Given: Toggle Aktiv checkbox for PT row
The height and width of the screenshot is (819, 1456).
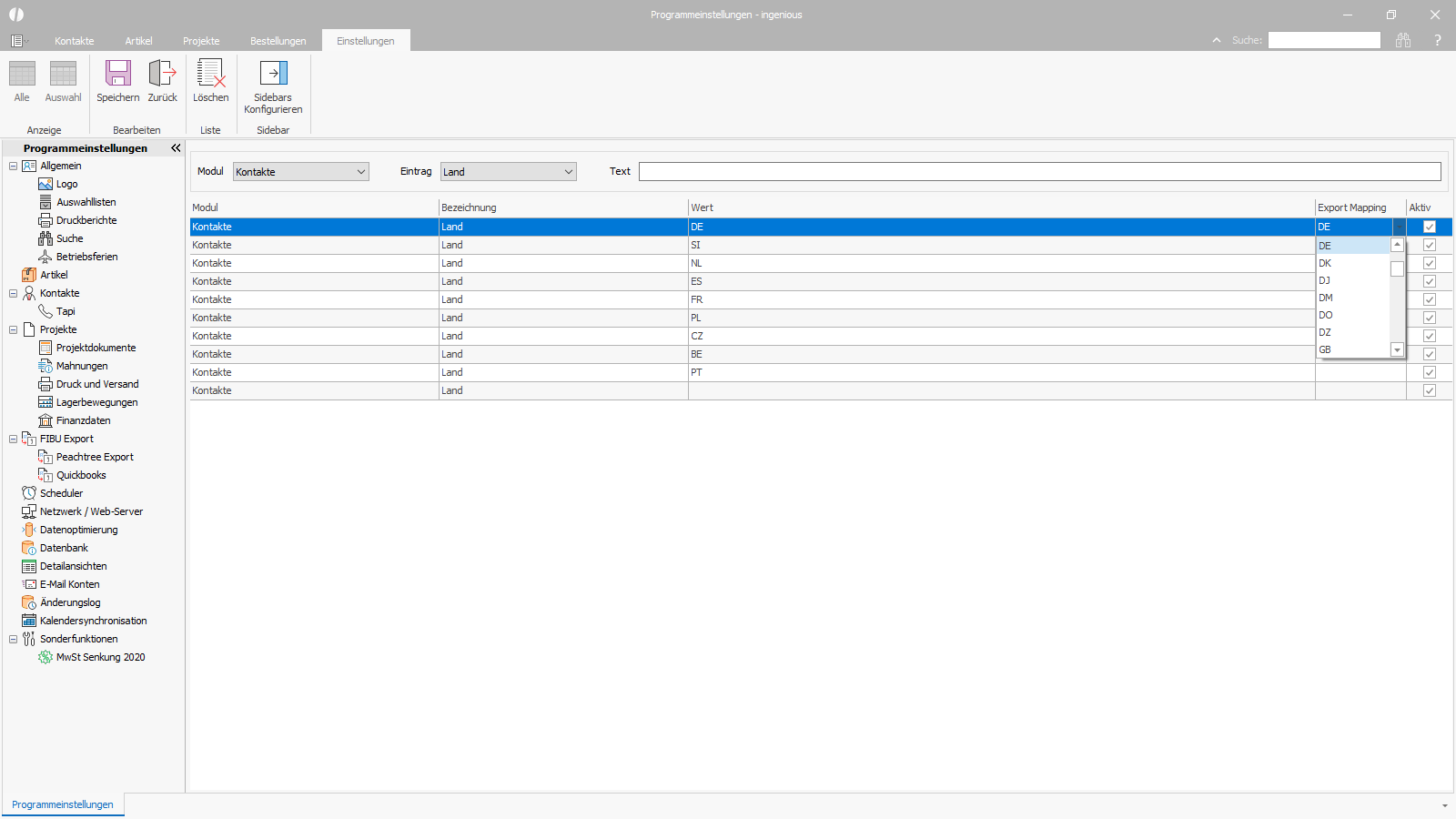Looking at the screenshot, I should [1430, 372].
